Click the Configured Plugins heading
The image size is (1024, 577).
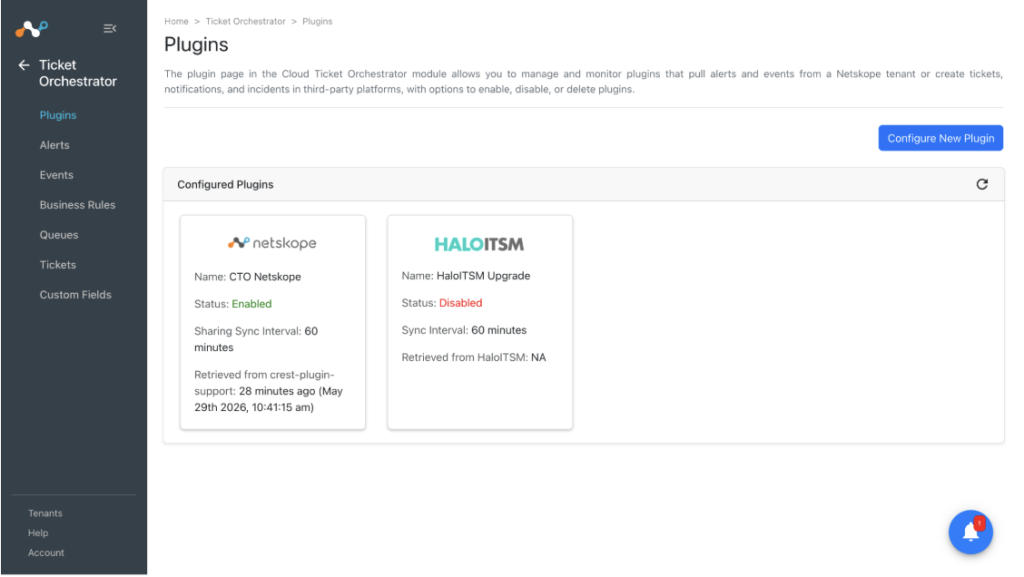(x=225, y=185)
